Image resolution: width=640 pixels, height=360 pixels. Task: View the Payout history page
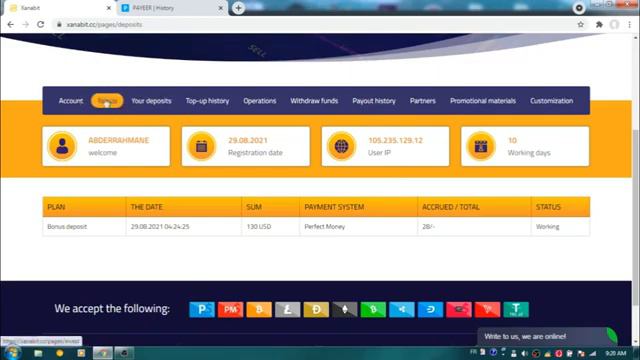coord(374,101)
